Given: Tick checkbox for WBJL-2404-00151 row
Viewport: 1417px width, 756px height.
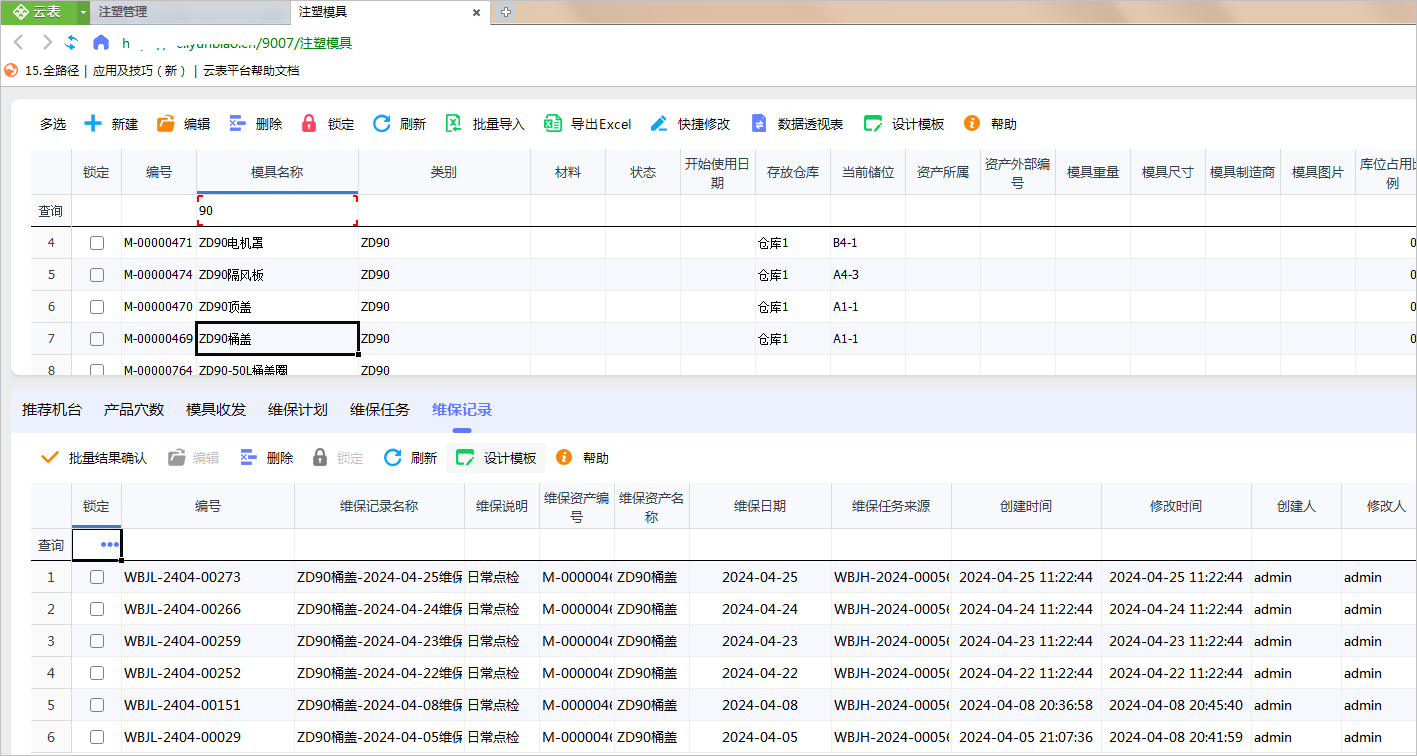Looking at the screenshot, I should click(x=97, y=705).
